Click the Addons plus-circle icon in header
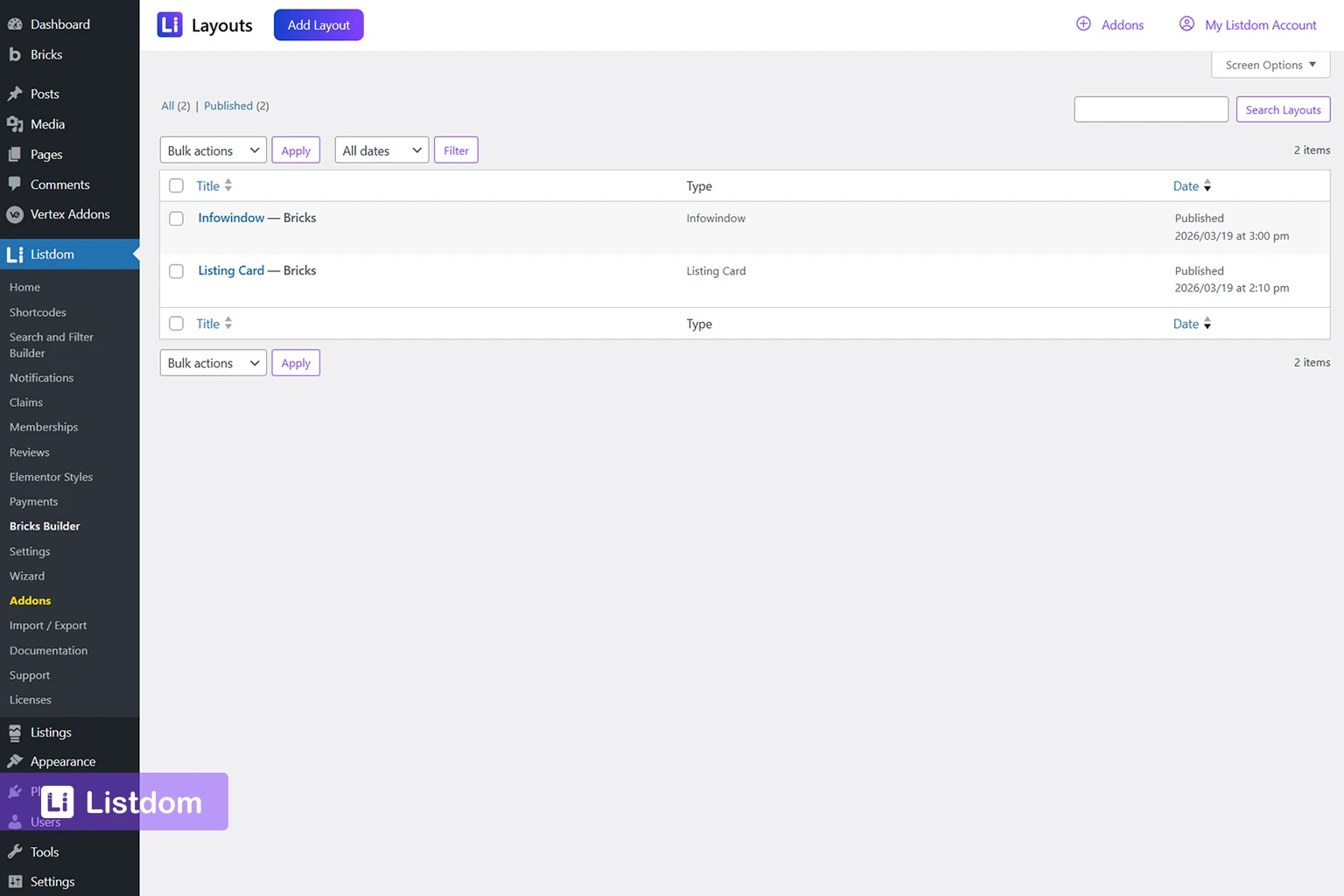 pyautogui.click(x=1083, y=24)
